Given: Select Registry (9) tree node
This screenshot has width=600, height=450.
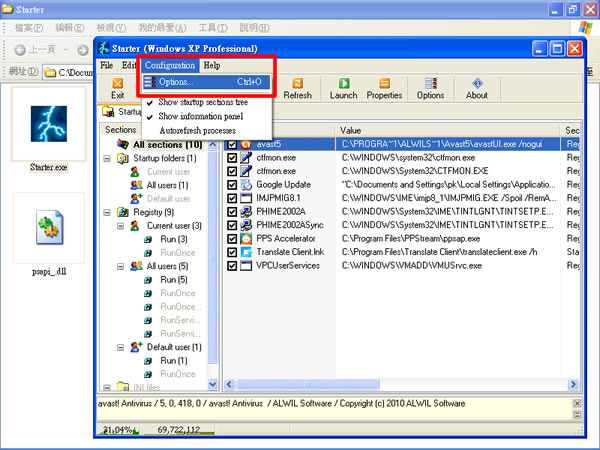Looking at the screenshot, I should [153, 212].
